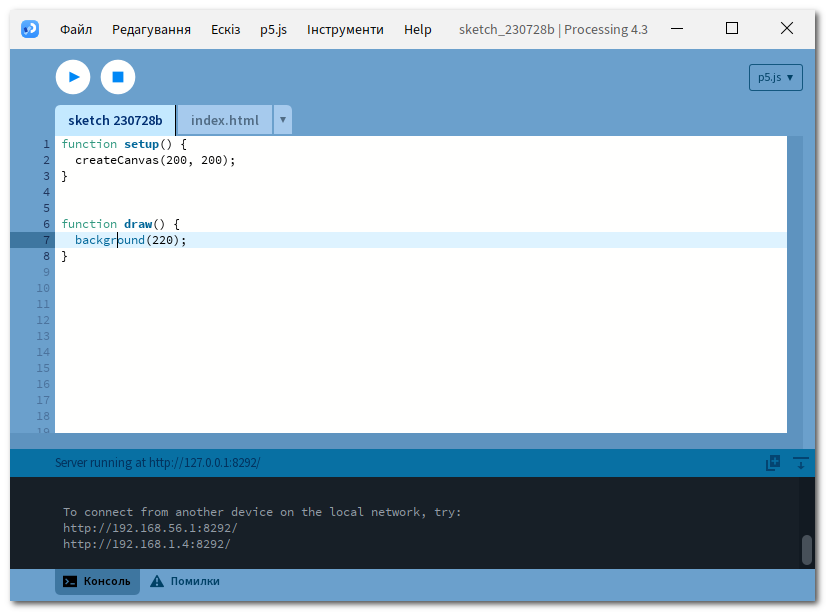
Task: Click the copy console output icon
Action: (771, 463)
